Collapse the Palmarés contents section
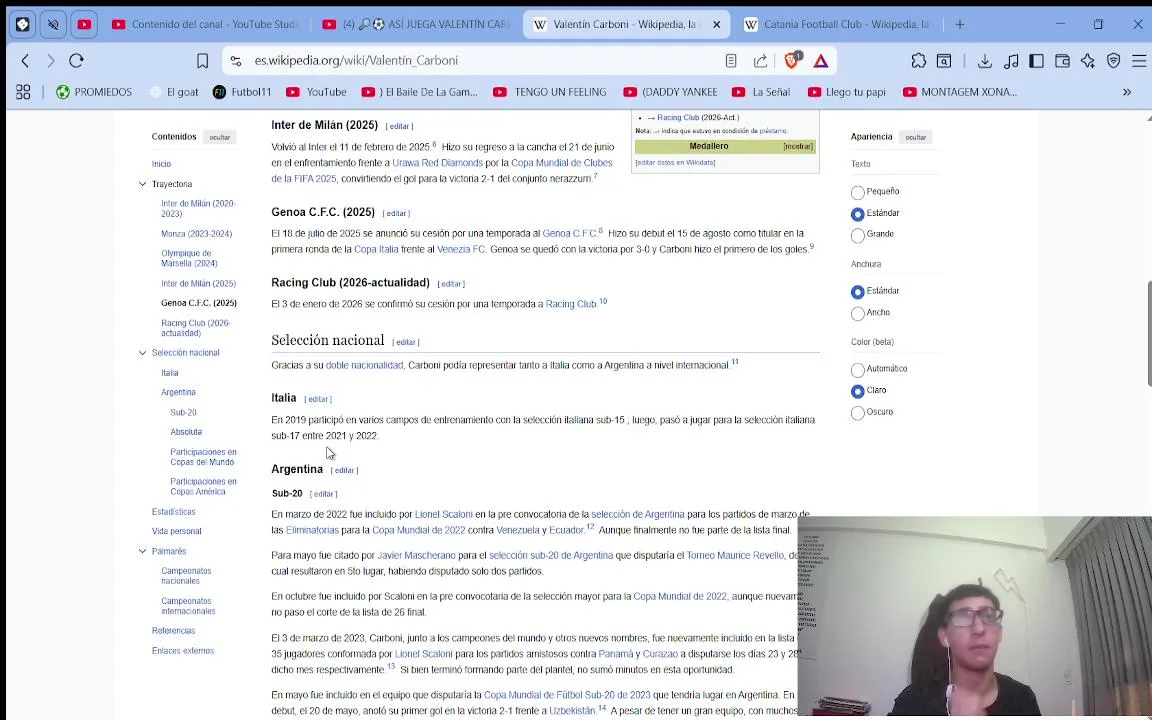Image resolution: width=1152 pixels, height=720 pixels. tap(143, 551)
